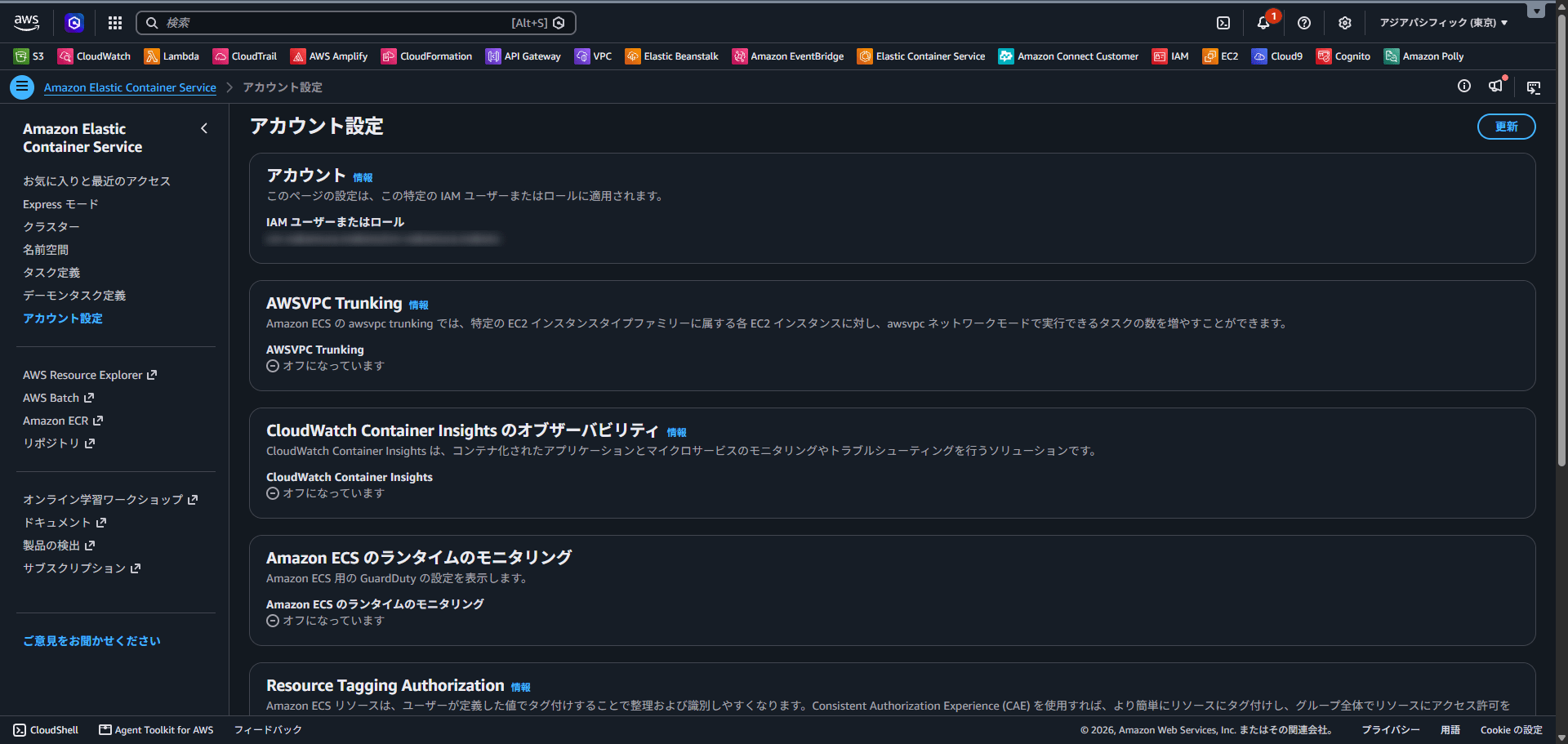1568x744 pixels.
Task: Go to お気に入りと最近のアクセス
Action: click(96, 181)
